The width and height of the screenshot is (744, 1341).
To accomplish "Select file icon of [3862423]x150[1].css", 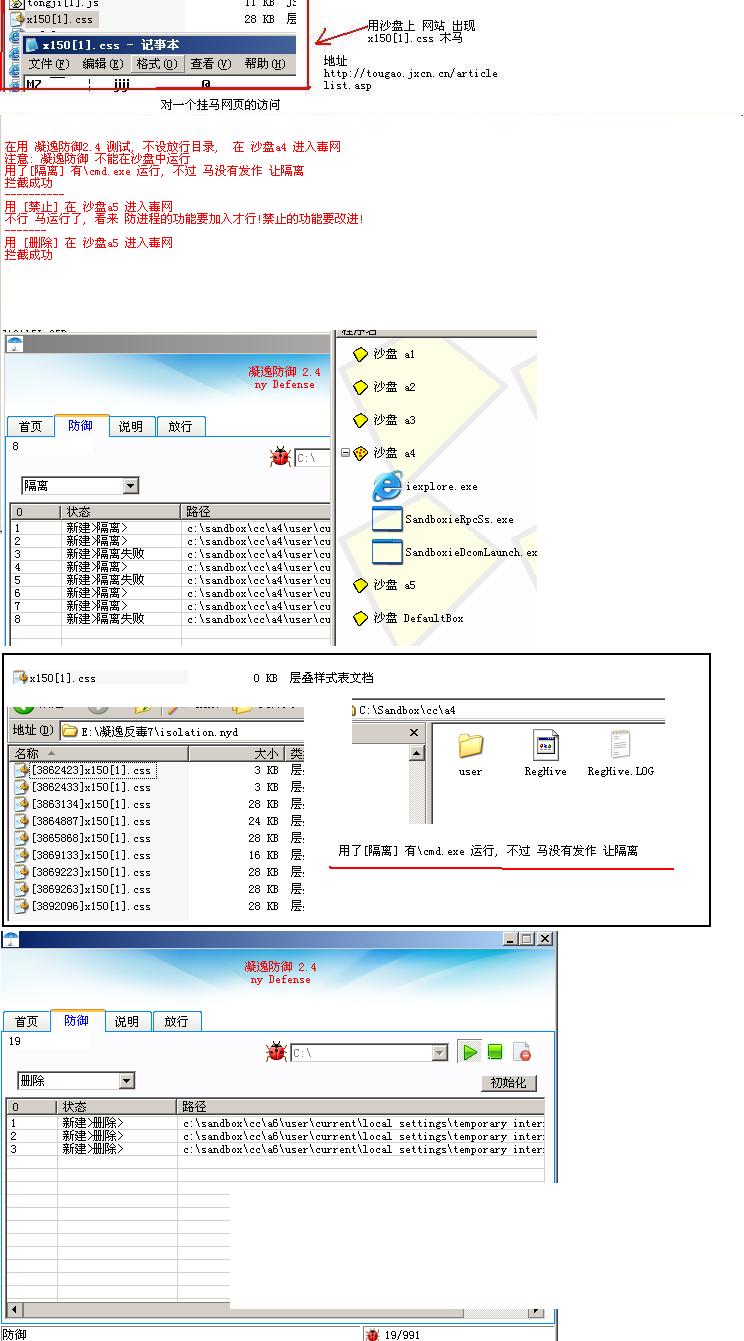I will pyautogui.click(x=22, y=770).
